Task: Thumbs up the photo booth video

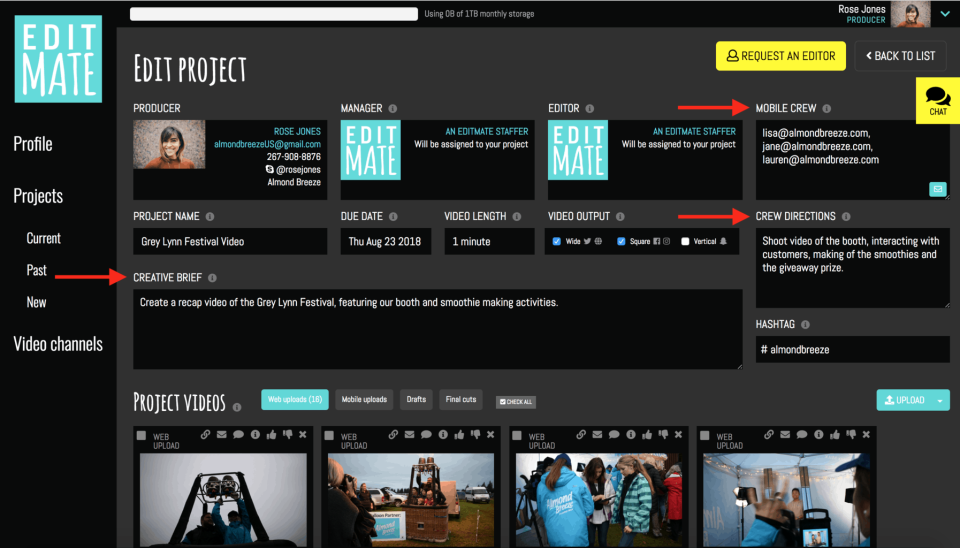Action: (x=835, y=435)
